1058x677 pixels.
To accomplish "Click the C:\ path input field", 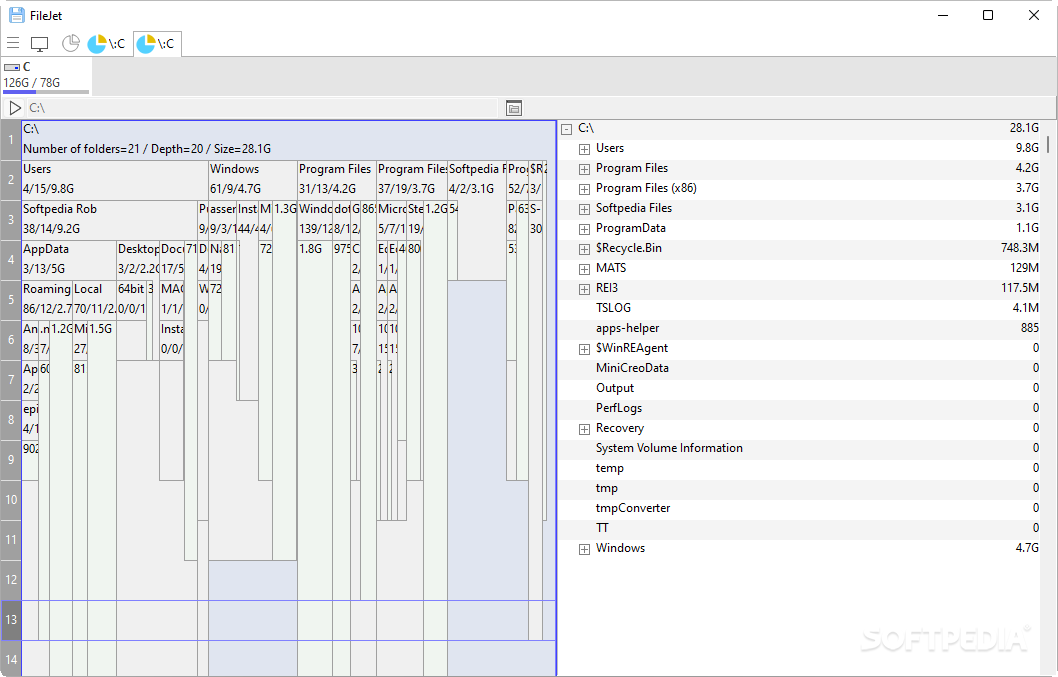I will tap(262, 108).
